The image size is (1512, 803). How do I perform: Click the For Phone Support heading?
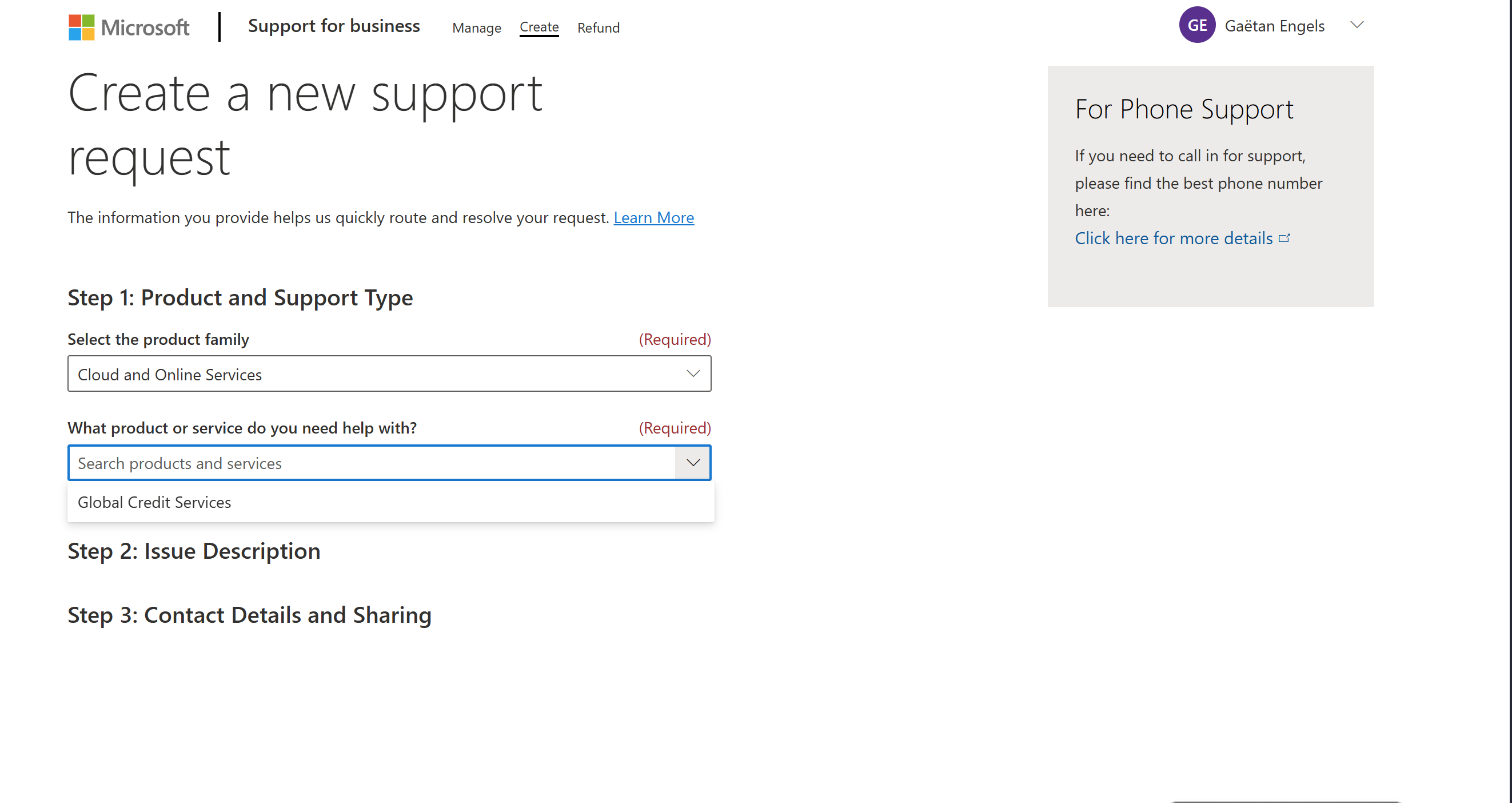tap(1184, 110)
